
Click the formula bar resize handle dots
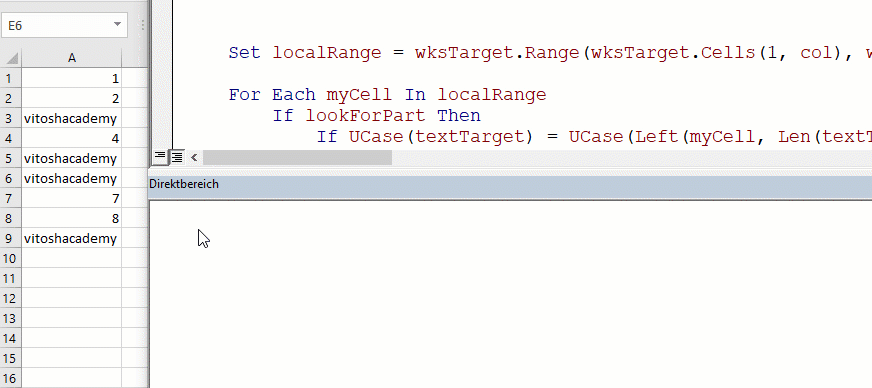[x=143, y=25]
